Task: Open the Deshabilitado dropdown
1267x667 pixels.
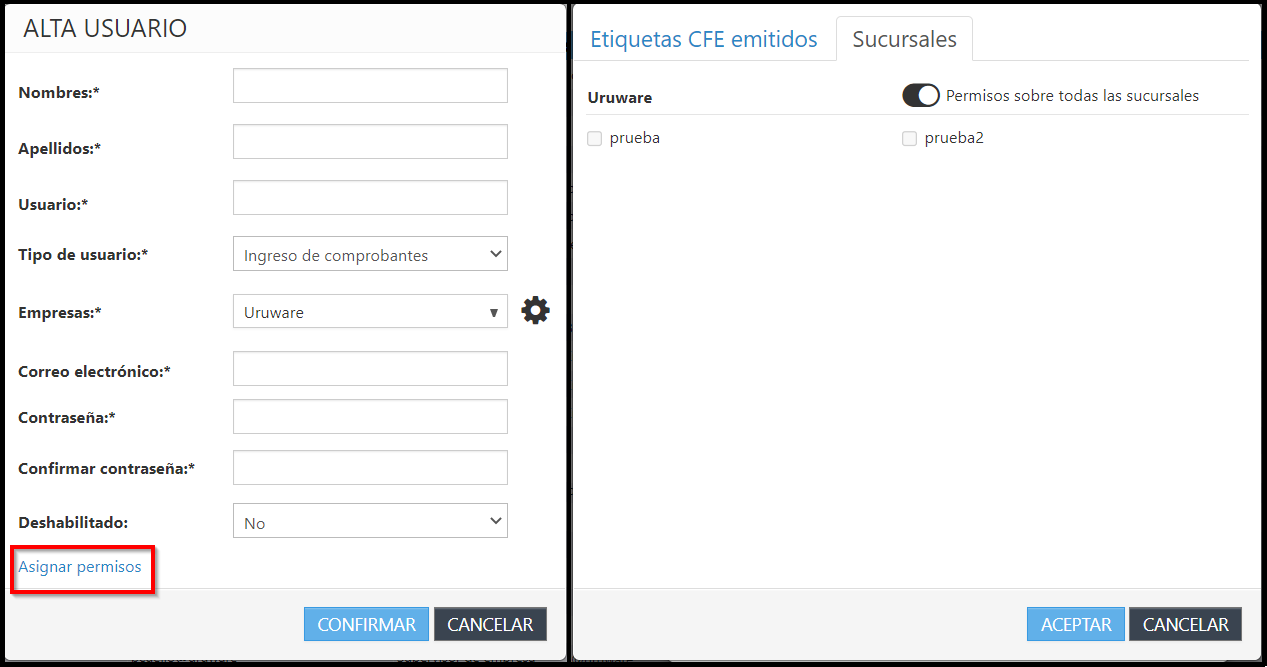Action: [370, 521]
